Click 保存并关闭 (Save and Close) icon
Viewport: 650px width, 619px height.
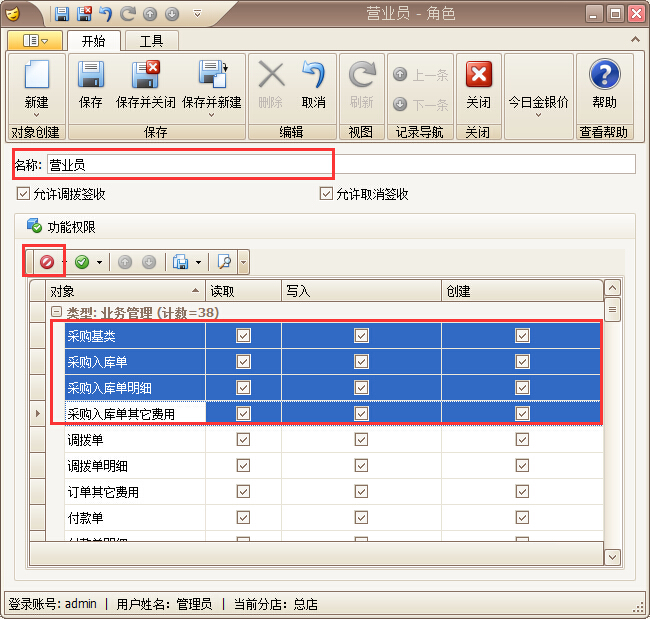(x=146, y=77)
